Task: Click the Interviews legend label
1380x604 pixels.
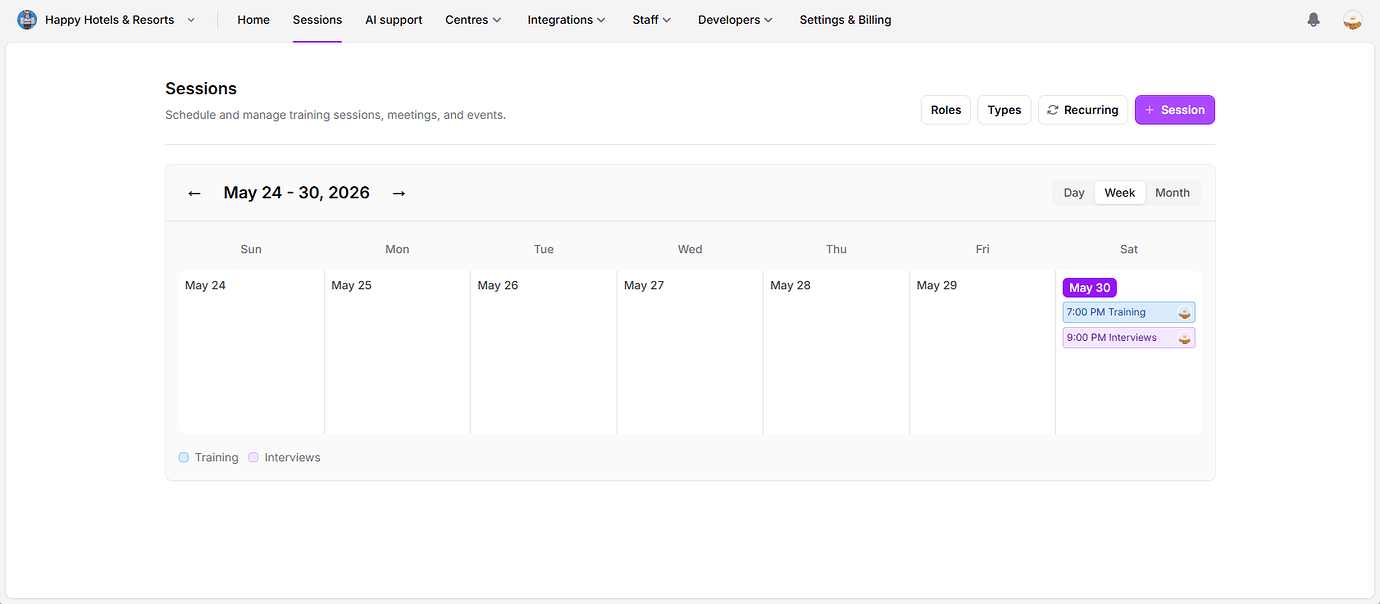Action: pyautogui.click(x=293, y=458)
